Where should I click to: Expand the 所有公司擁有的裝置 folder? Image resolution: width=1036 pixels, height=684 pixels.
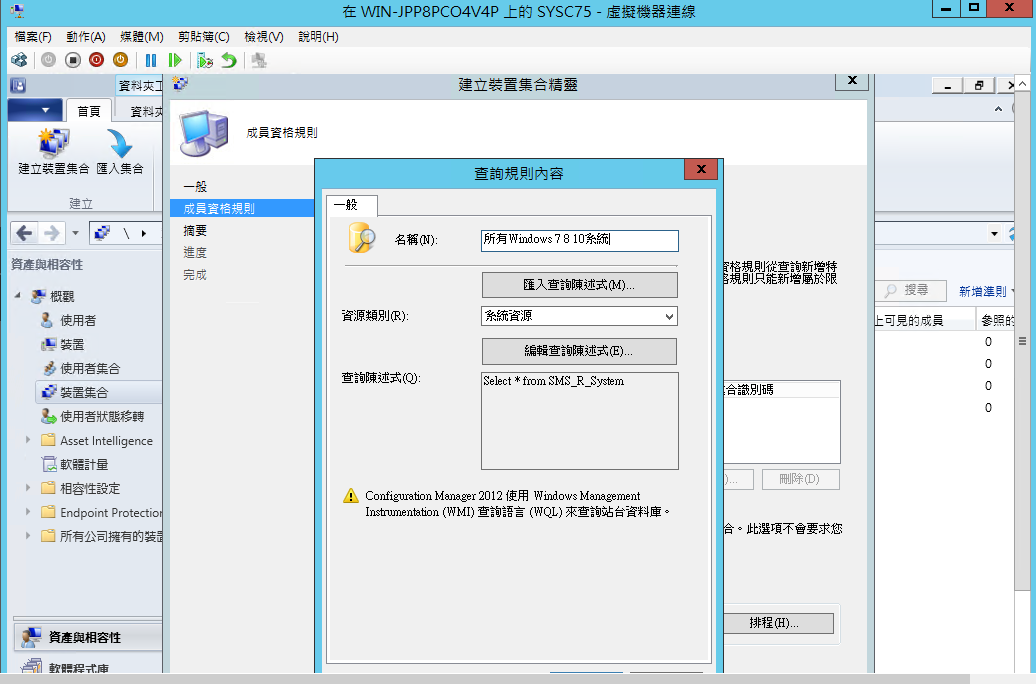click(28, 535)
